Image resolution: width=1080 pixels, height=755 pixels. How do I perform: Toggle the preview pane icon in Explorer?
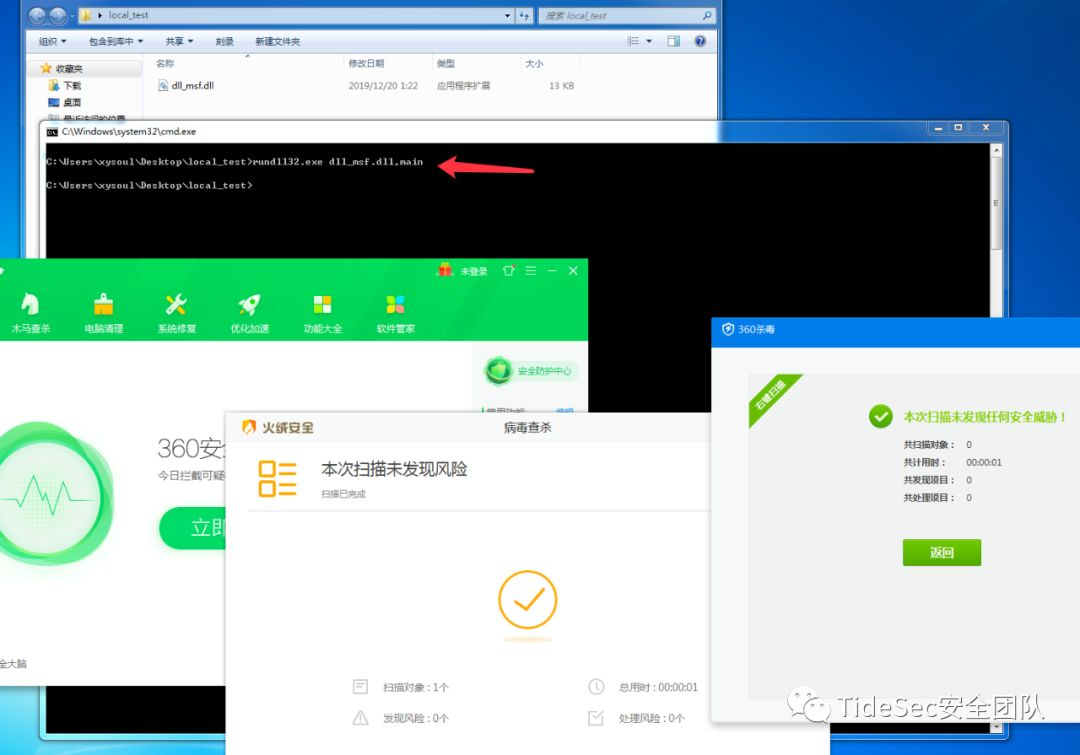coord(674,41)
